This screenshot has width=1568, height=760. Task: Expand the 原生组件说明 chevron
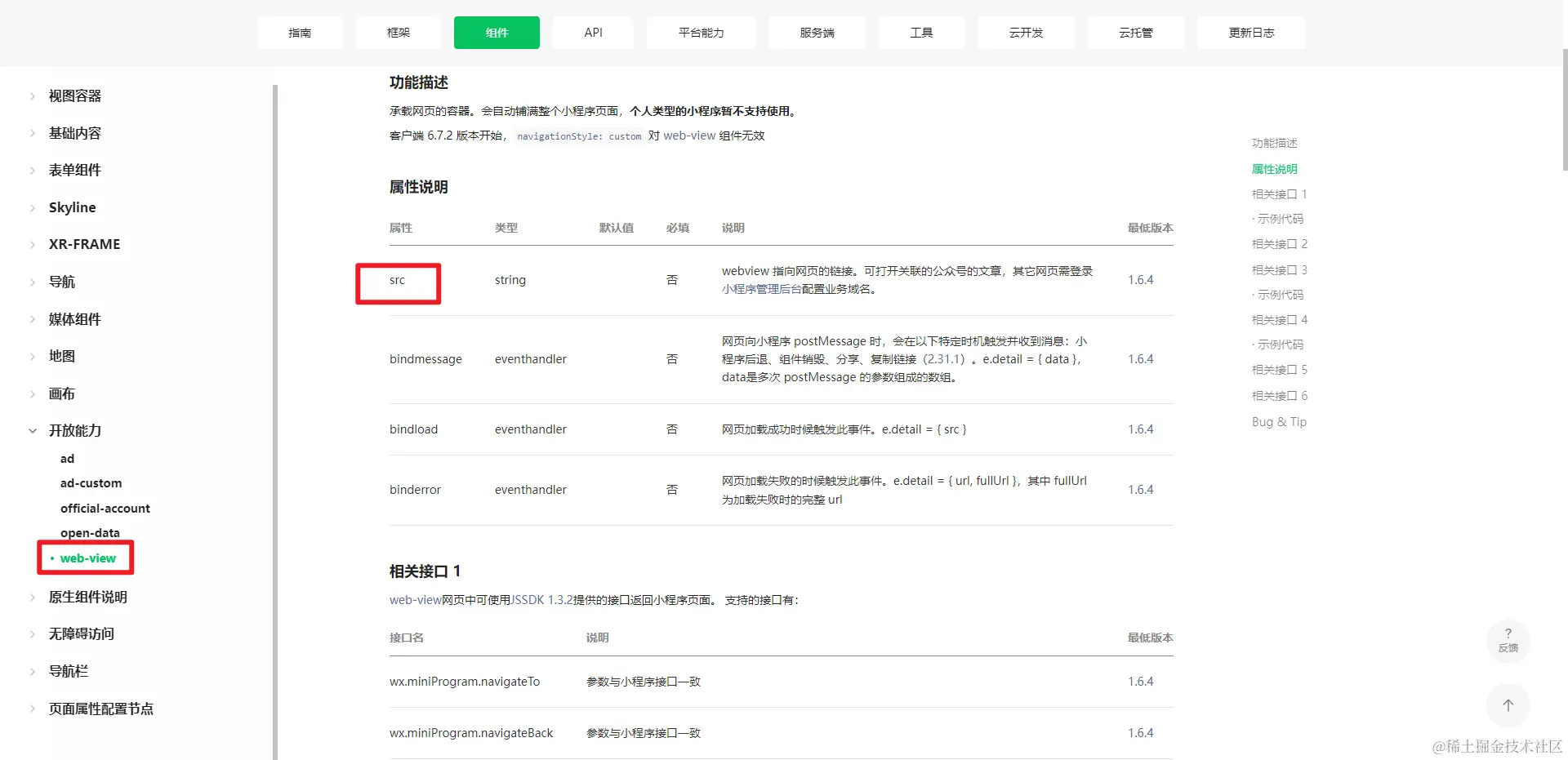[33, 598]
